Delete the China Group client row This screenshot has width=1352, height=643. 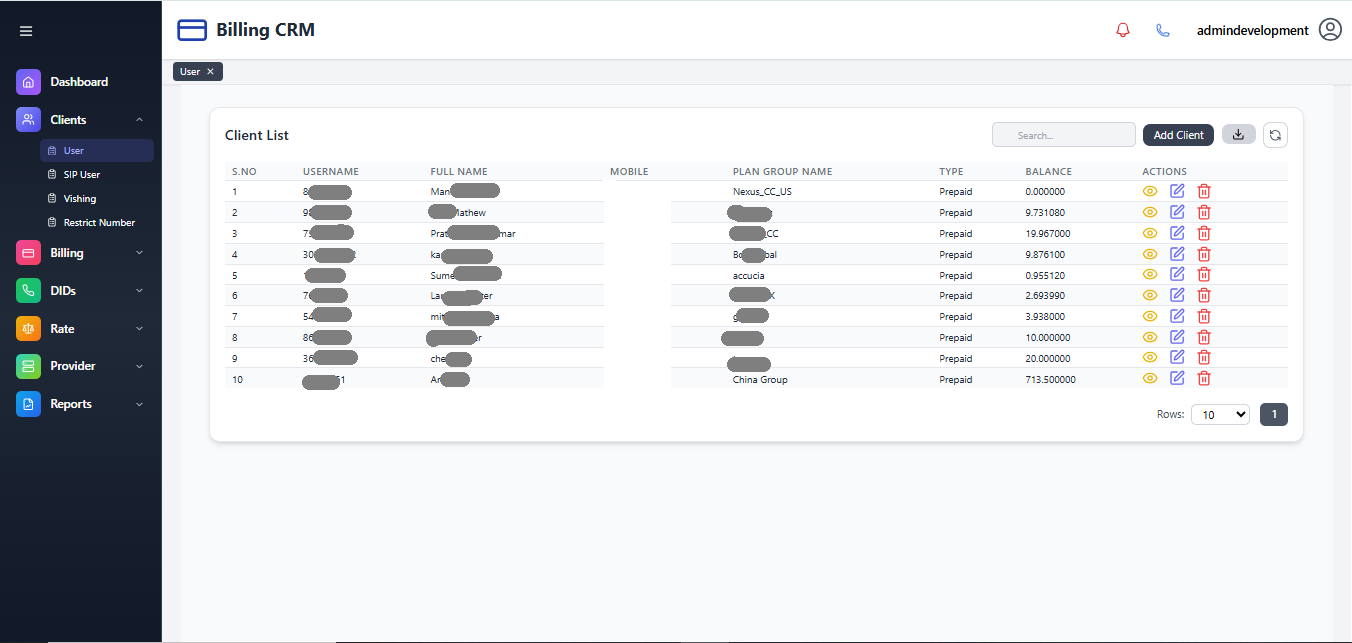point(1204,378)
